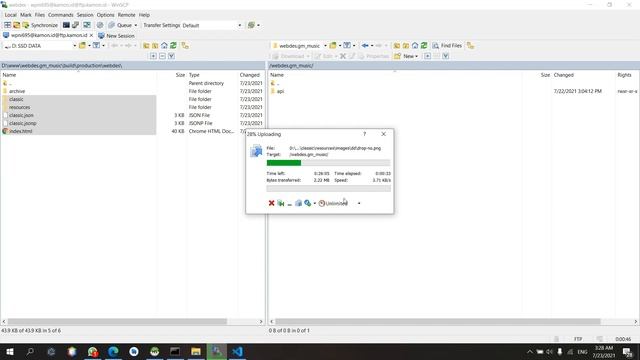Go to remote parent directory icon
The image size is (640, 360).
pos(397,46)
